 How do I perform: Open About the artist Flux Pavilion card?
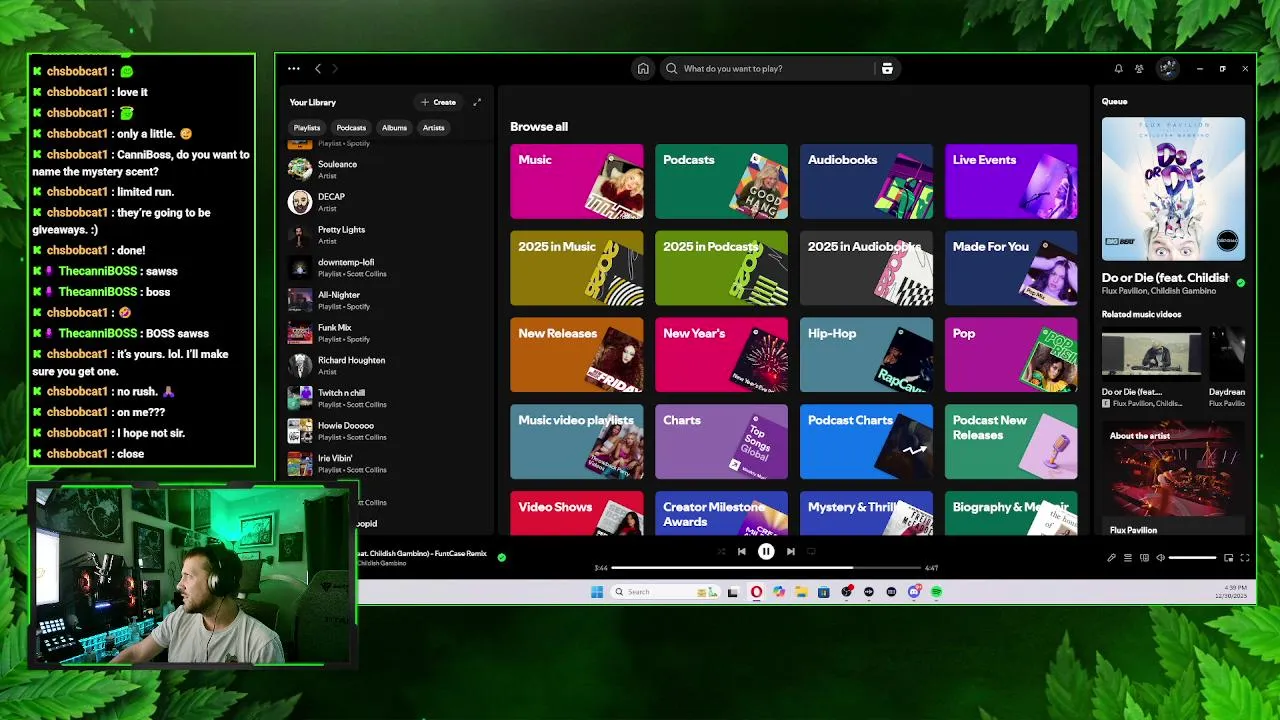[1173, 478]
